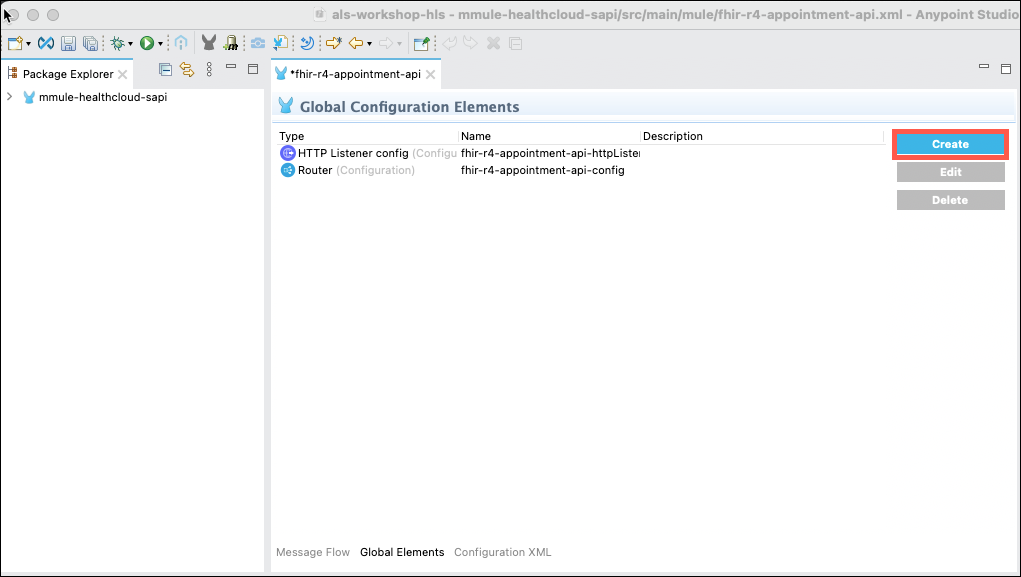The height and width of the screenshot is (577, 1021).
Task: Open the forward navigation history dropdown
Action: tap(399, 44)
